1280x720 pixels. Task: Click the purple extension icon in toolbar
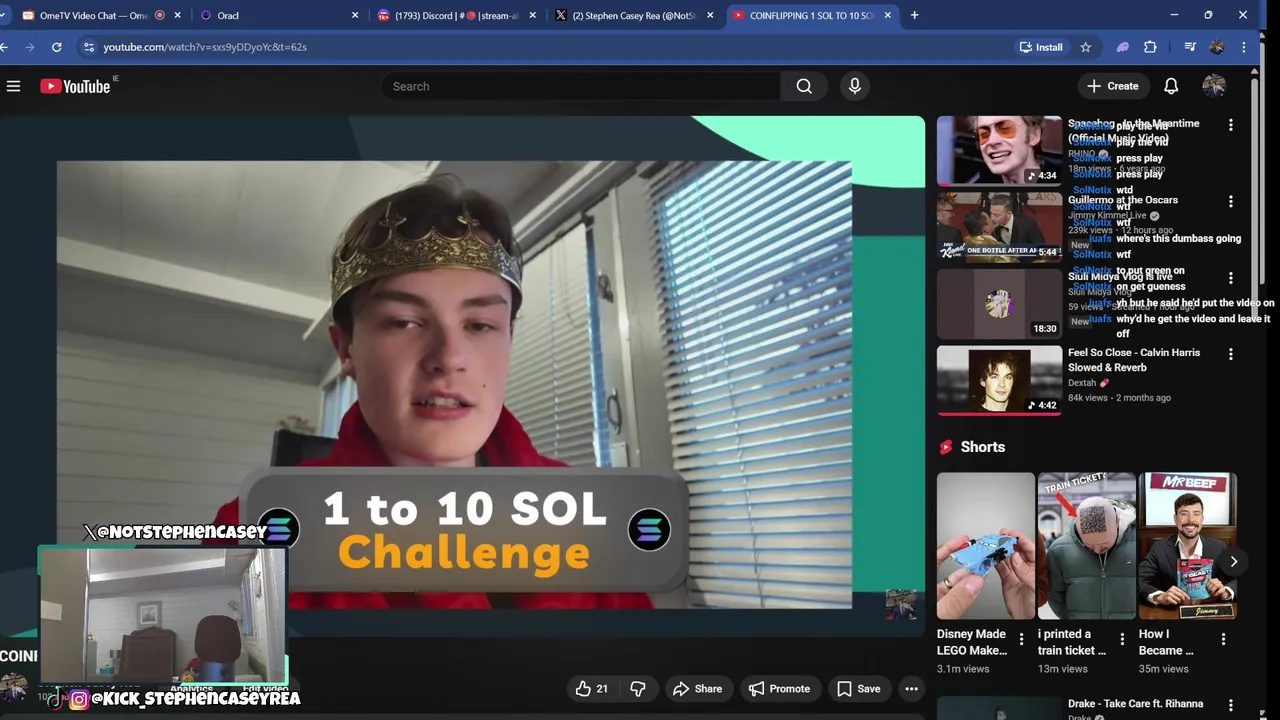1122,47
